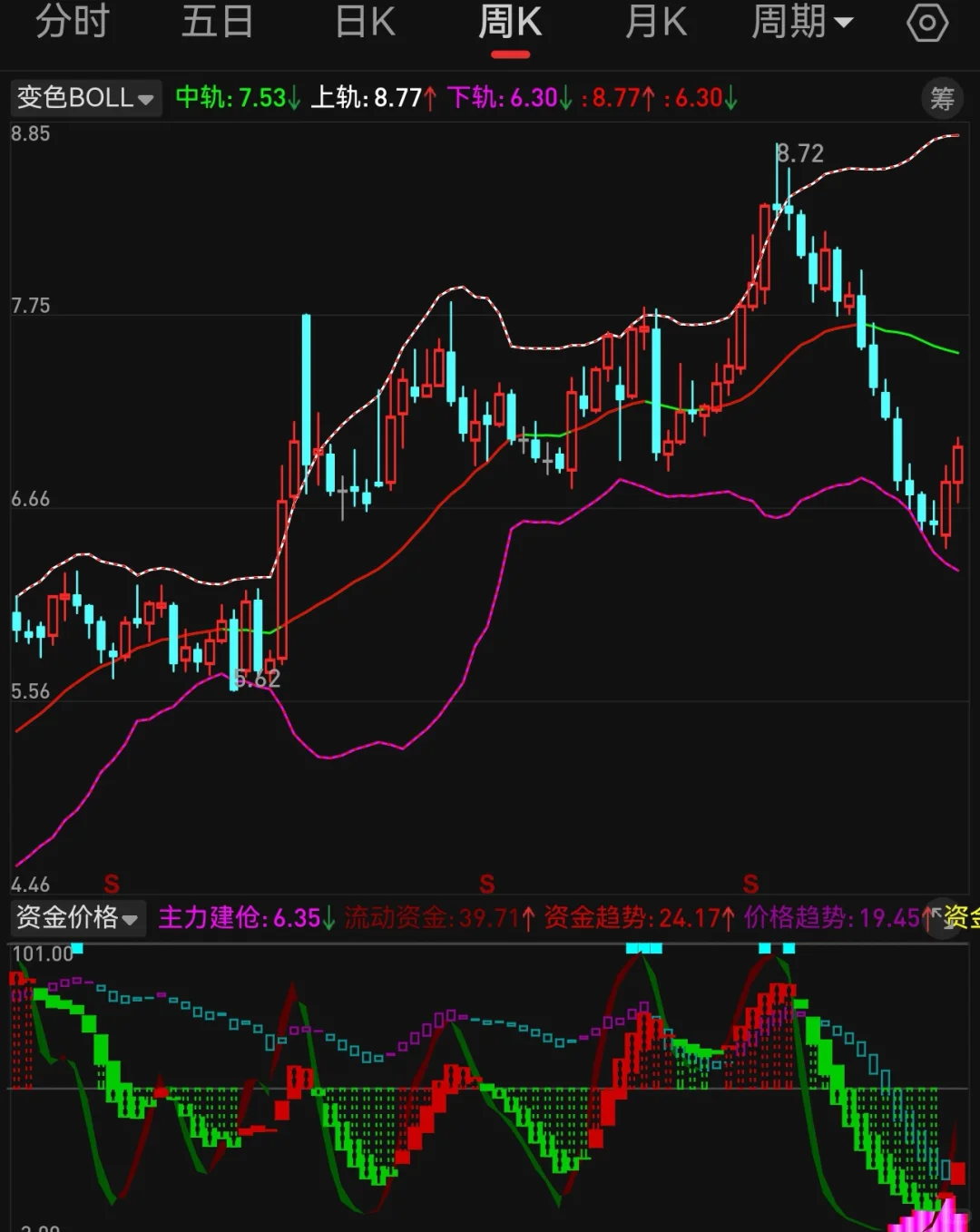Click the 8.85 axis label
This screenshot has height=1232, width=980.
[31, 133]
